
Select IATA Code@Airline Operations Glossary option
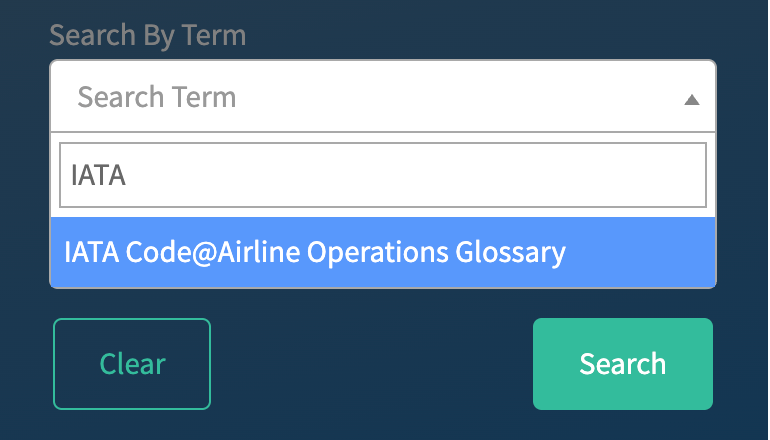click(315, 252)
